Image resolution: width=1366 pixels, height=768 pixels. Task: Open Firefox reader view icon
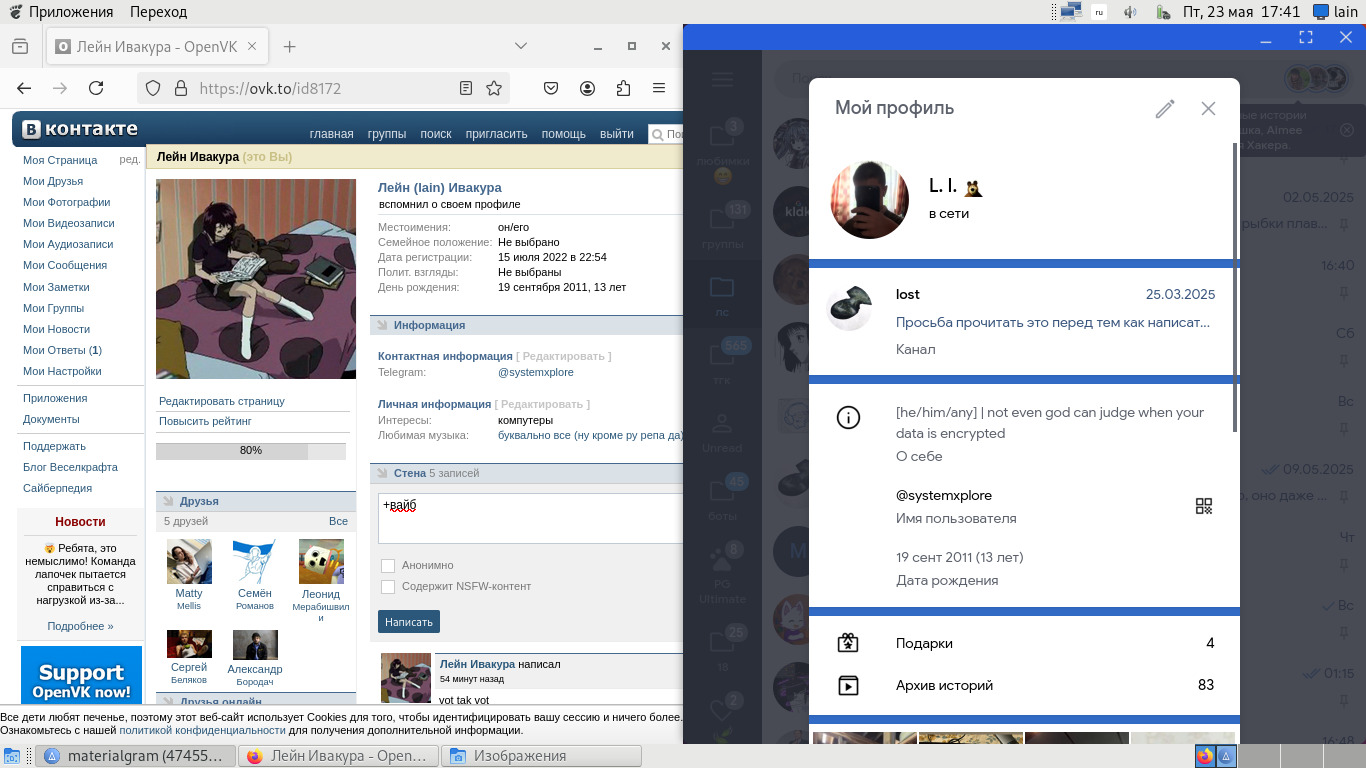(466, 88)
